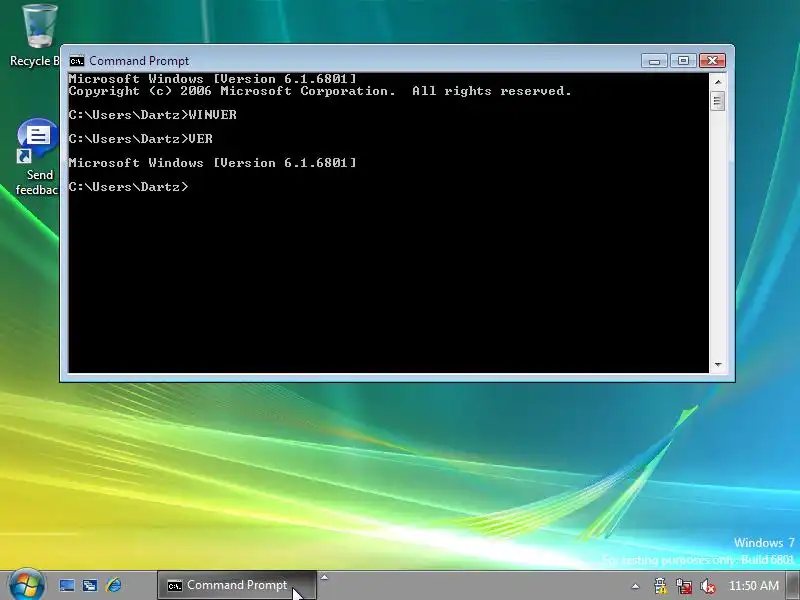800x600 pixels.
Task: Click the Command Prompt title bar icon
Action: pos(77,61)
